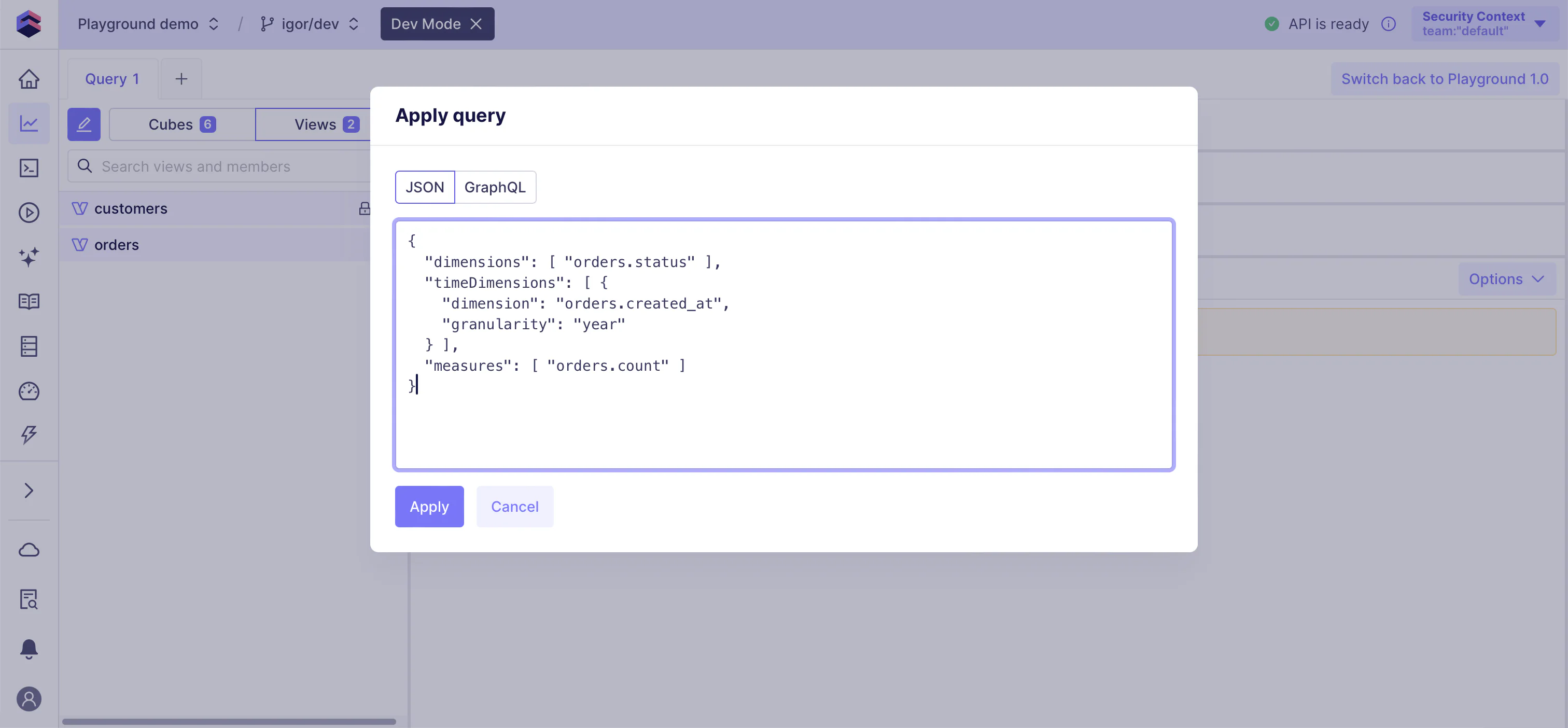1568x728 pixels.
Task: Select the Query 1 tab
Action: coord(112,79)
